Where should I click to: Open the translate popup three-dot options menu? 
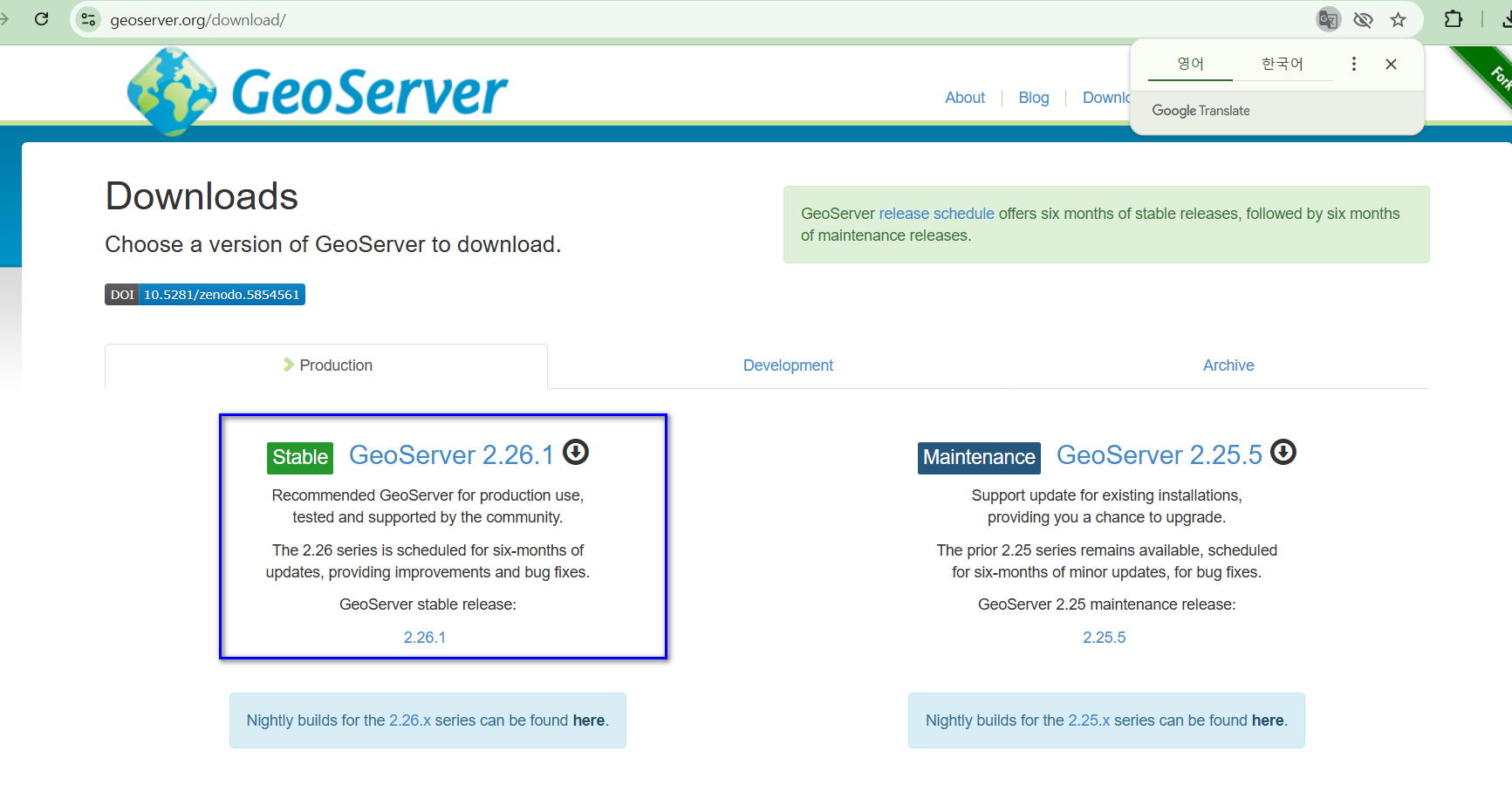point(1353,64)
